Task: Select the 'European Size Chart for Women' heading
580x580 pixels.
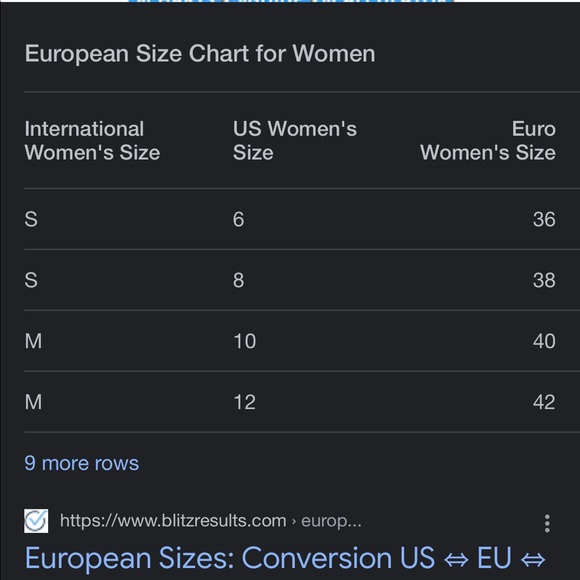Action: coord(200,54)
